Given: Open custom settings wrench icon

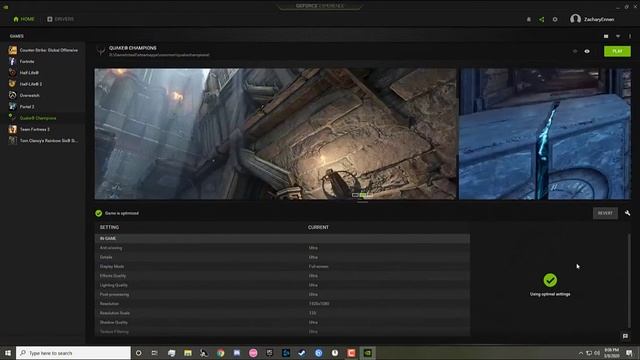Looking at the screenshot, I should click(x=627, y=213).
